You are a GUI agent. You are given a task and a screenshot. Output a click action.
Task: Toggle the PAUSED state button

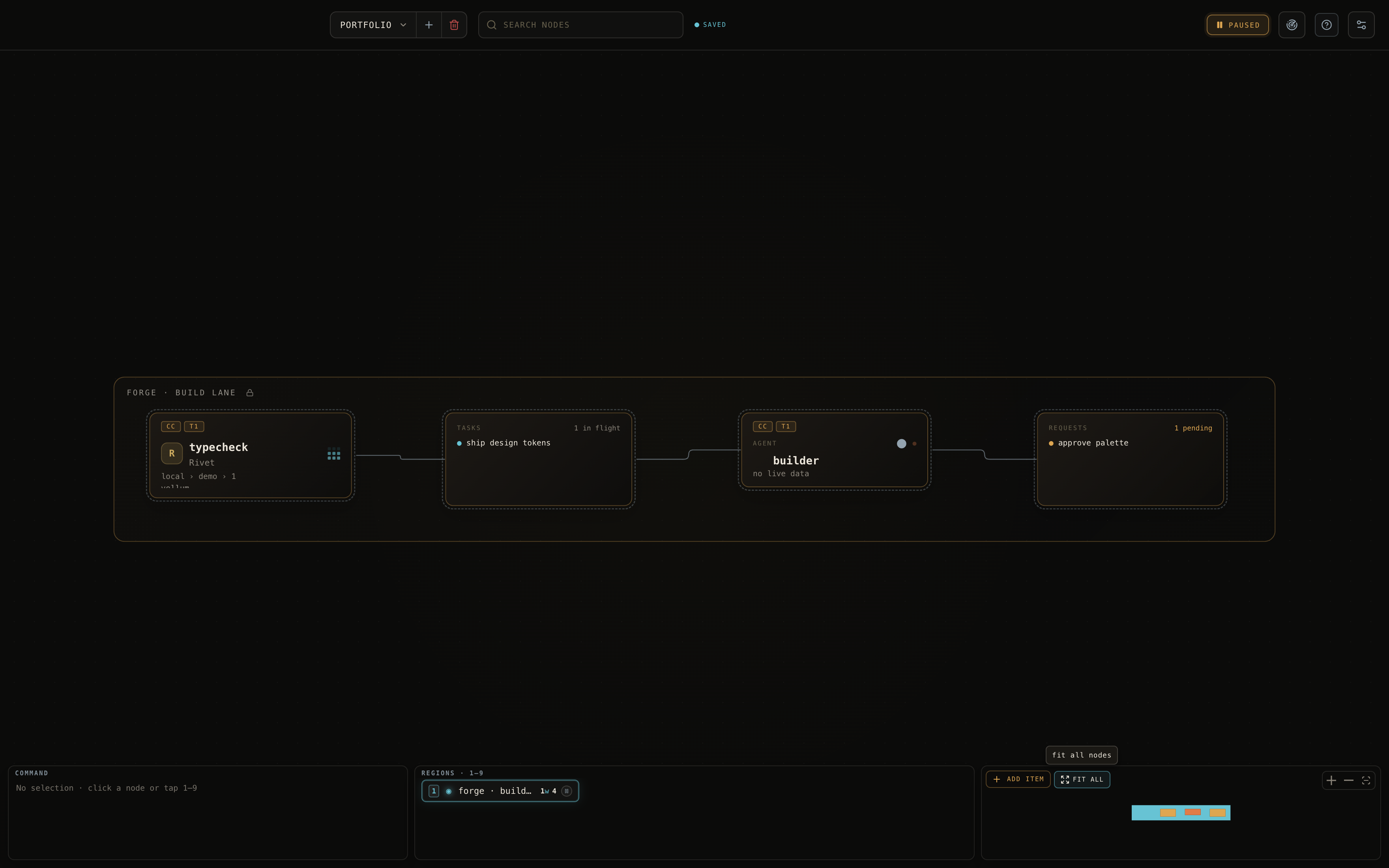click(x=1237, y=25)
